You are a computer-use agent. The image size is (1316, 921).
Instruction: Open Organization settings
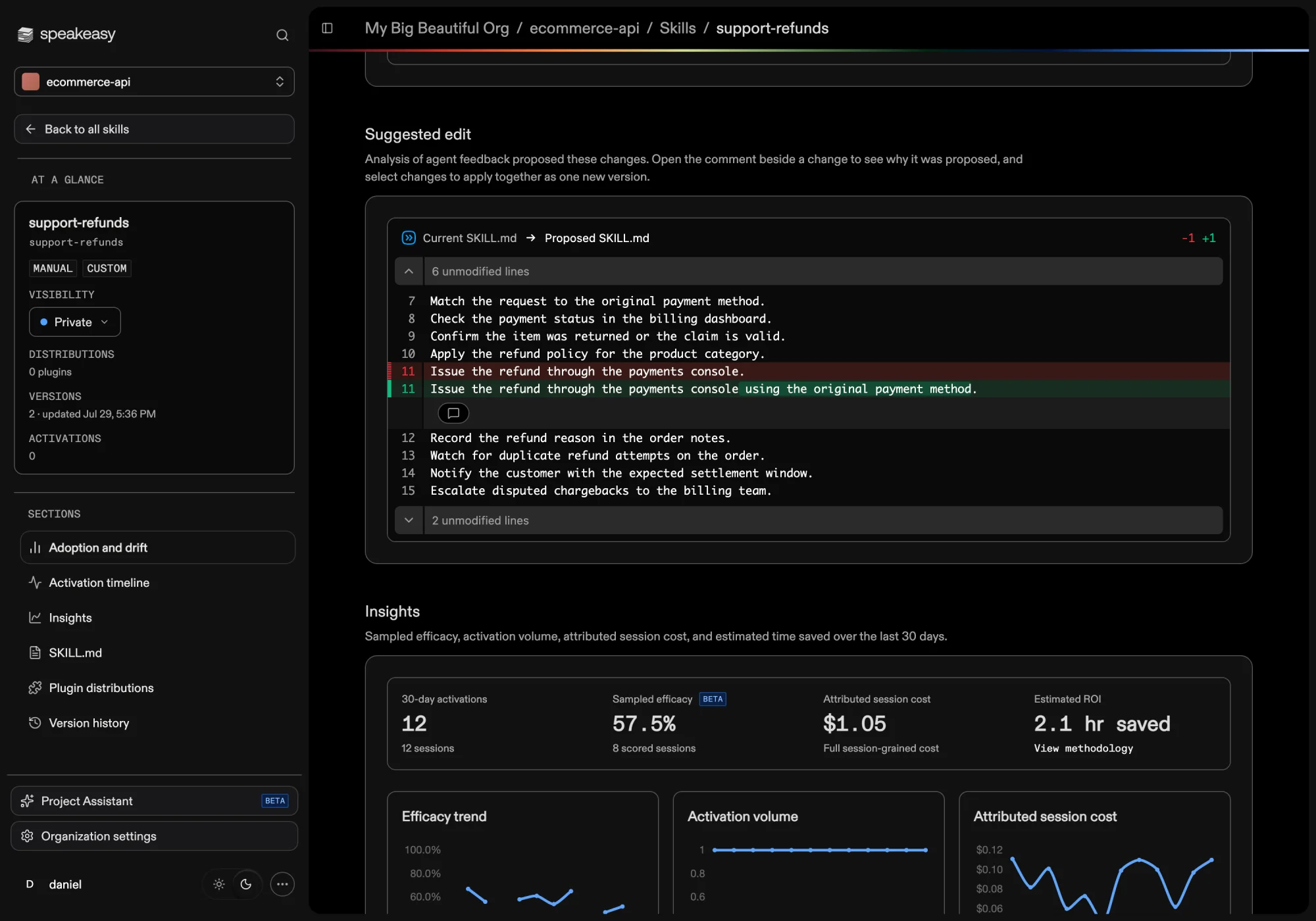click(154, 836)
